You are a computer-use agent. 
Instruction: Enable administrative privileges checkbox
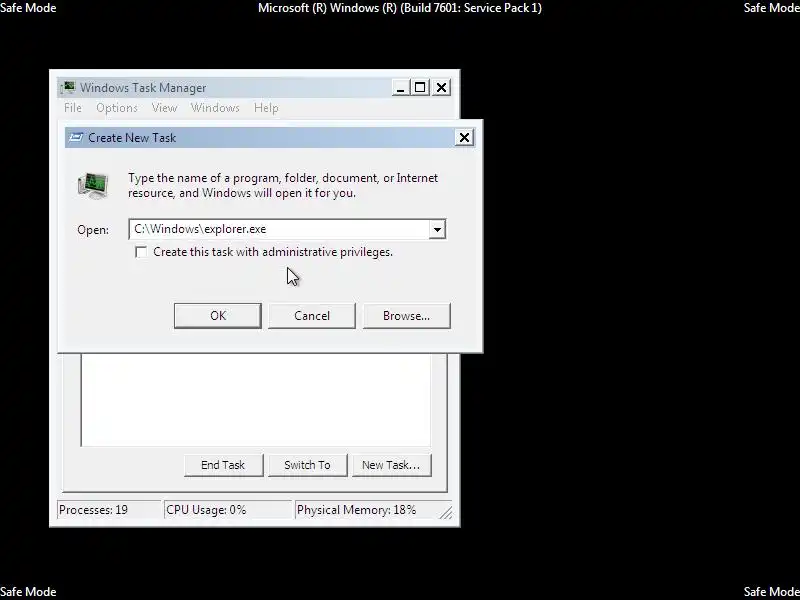coord(141,252)
